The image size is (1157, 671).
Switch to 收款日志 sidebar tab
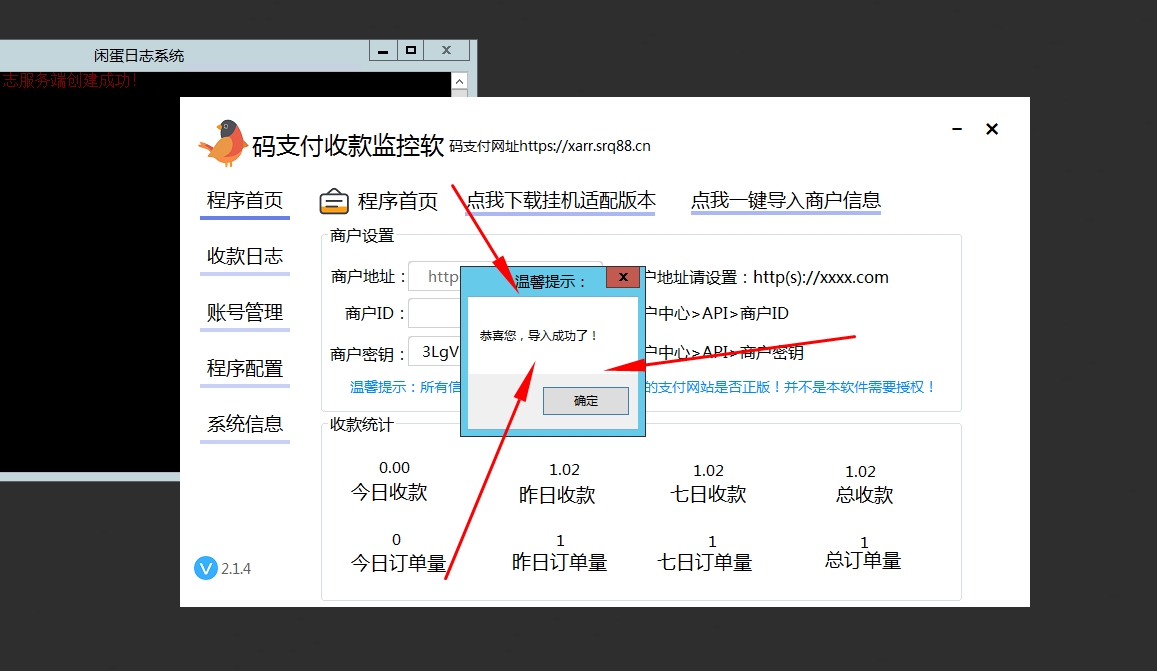pos(245,257)
